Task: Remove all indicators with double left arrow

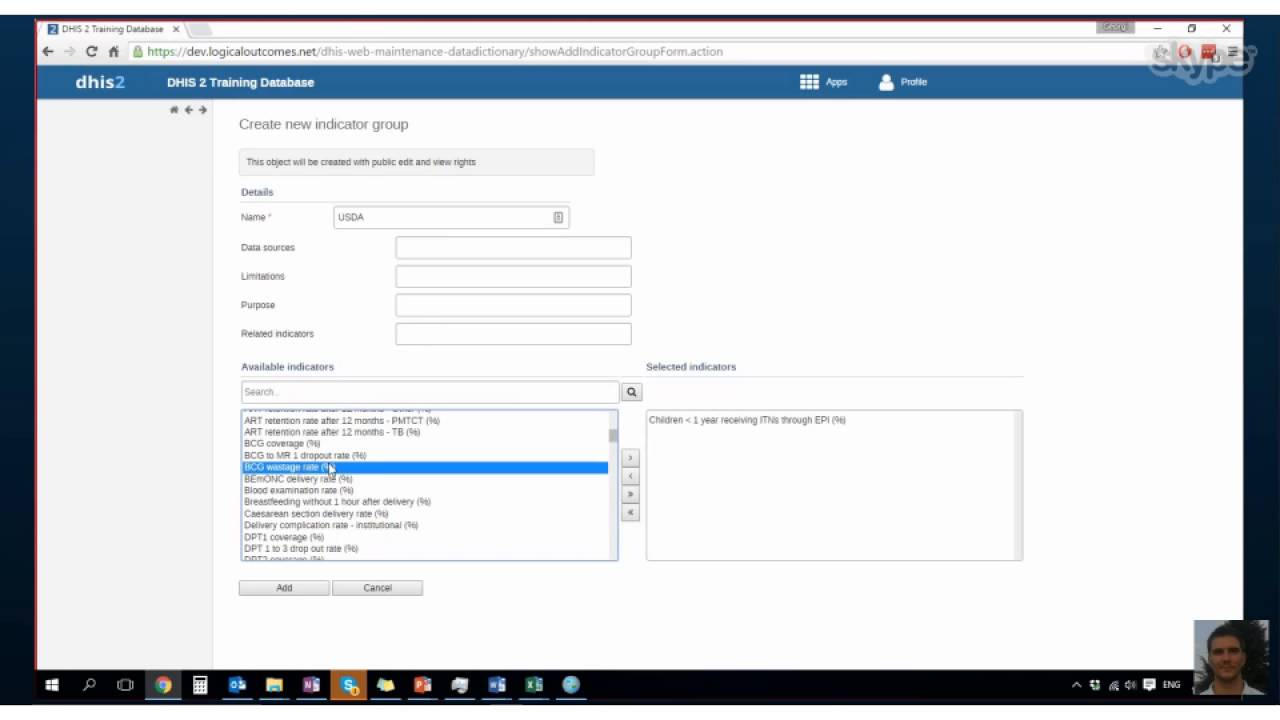Action: coord(630,512)
